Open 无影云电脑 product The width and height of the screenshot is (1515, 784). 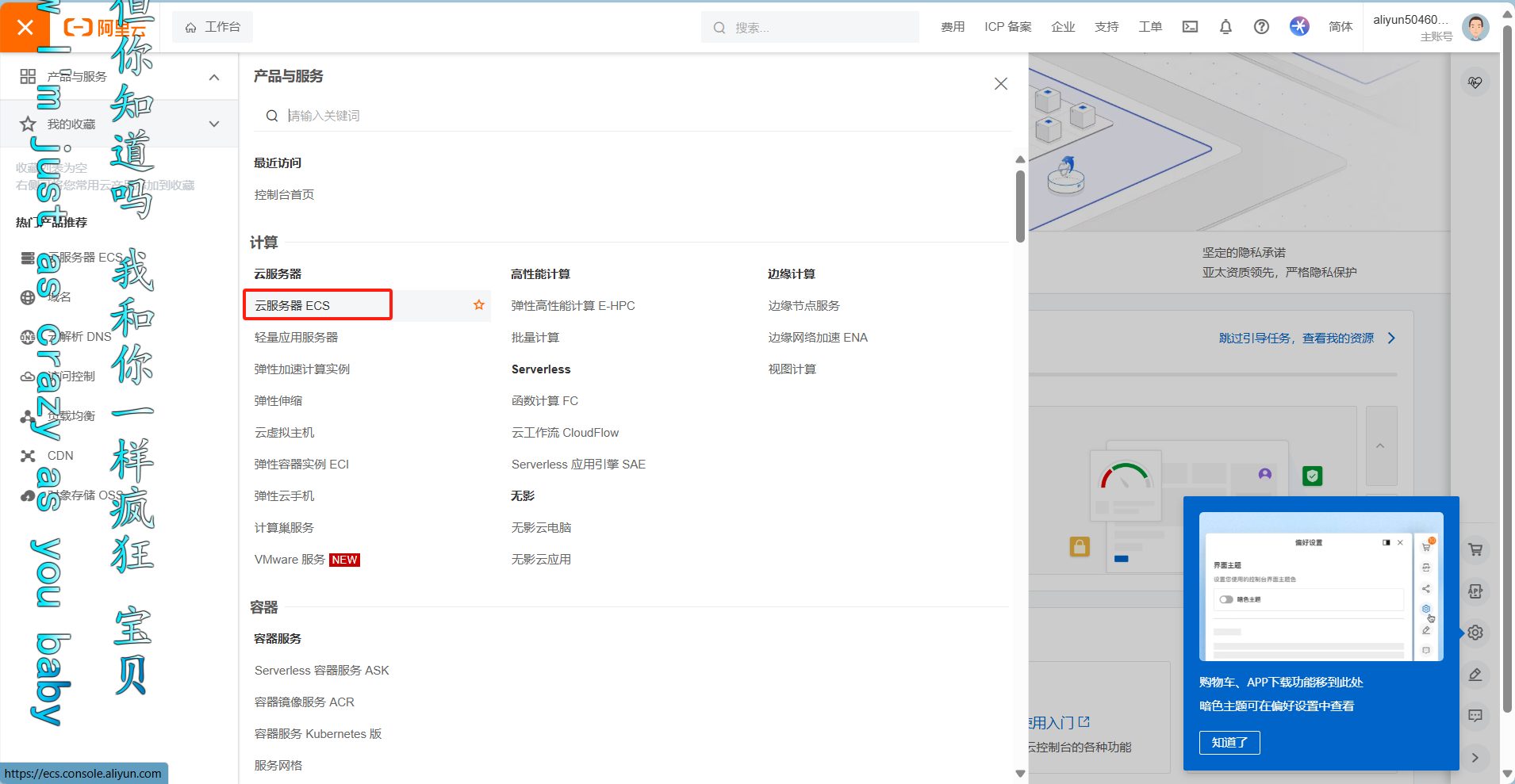click(x=541, y=528)
